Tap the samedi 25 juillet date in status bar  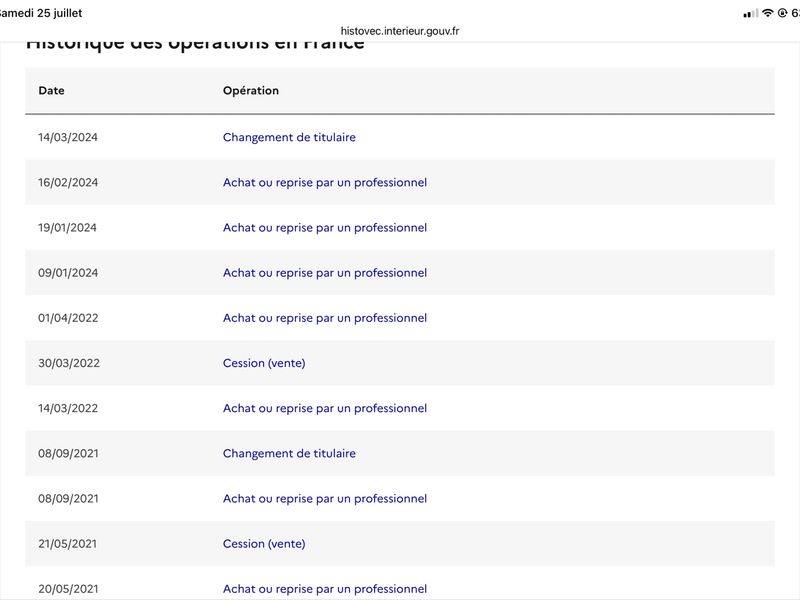41,13
